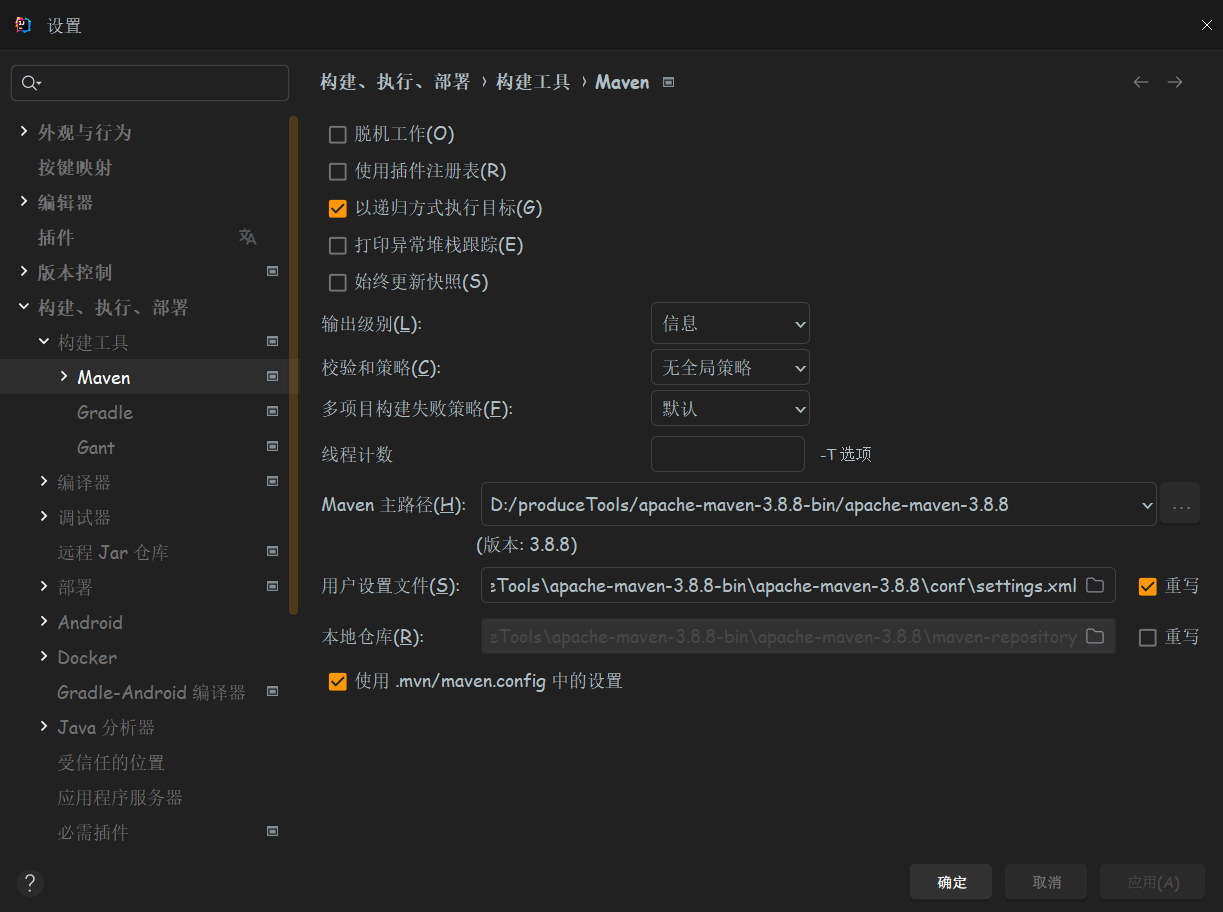The height and width of the screenshot is (912, 1223).
Task: Open the 输出级别 dropdown
Action: 730,324
